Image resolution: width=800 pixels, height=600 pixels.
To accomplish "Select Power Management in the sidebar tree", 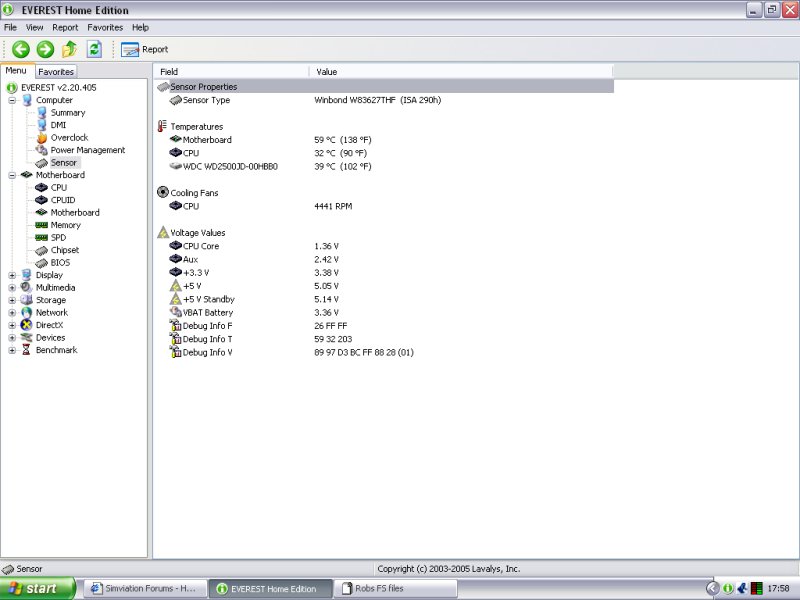I will coord(87,150).
